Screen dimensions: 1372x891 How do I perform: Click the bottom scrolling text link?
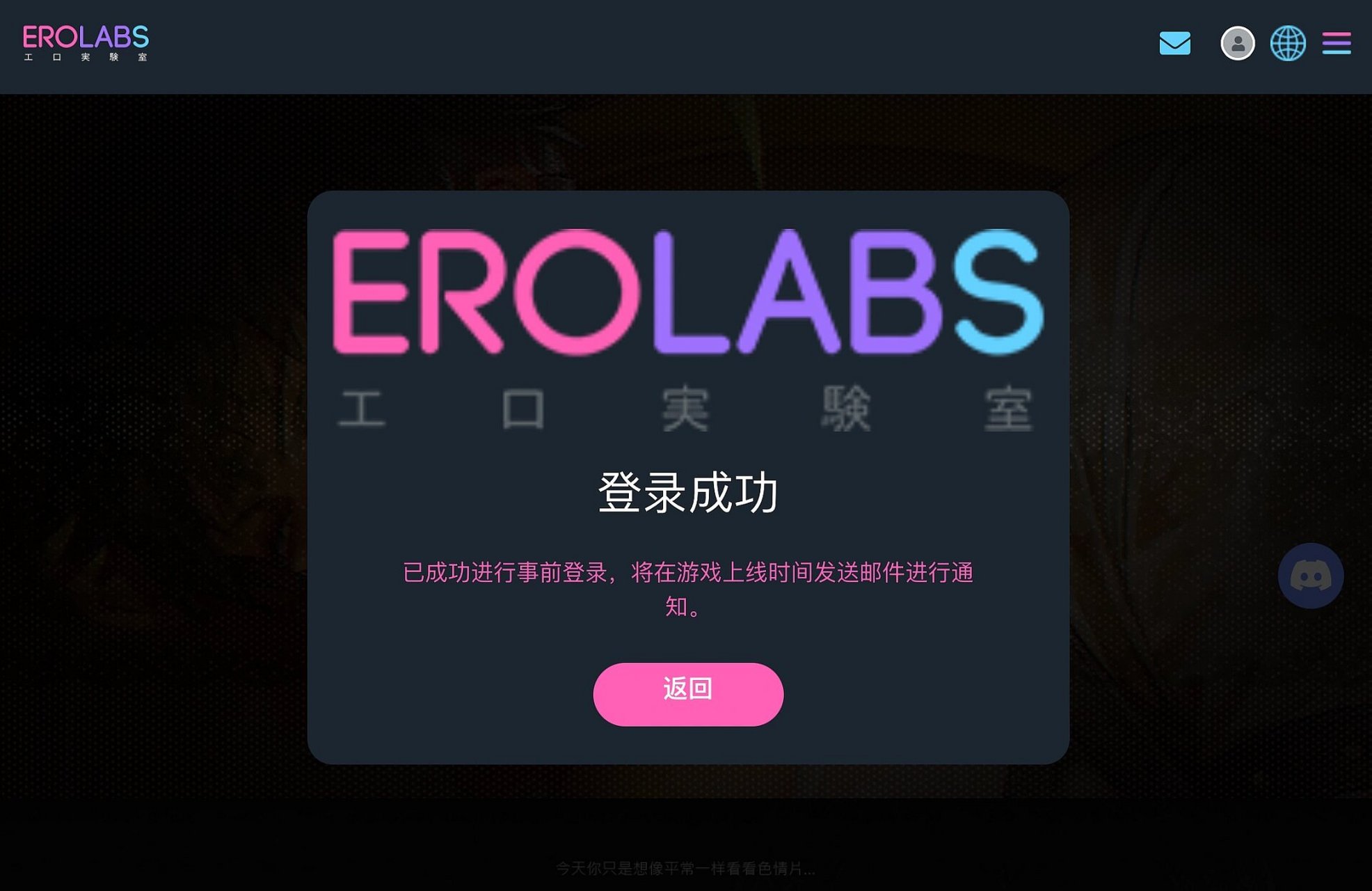686,867
